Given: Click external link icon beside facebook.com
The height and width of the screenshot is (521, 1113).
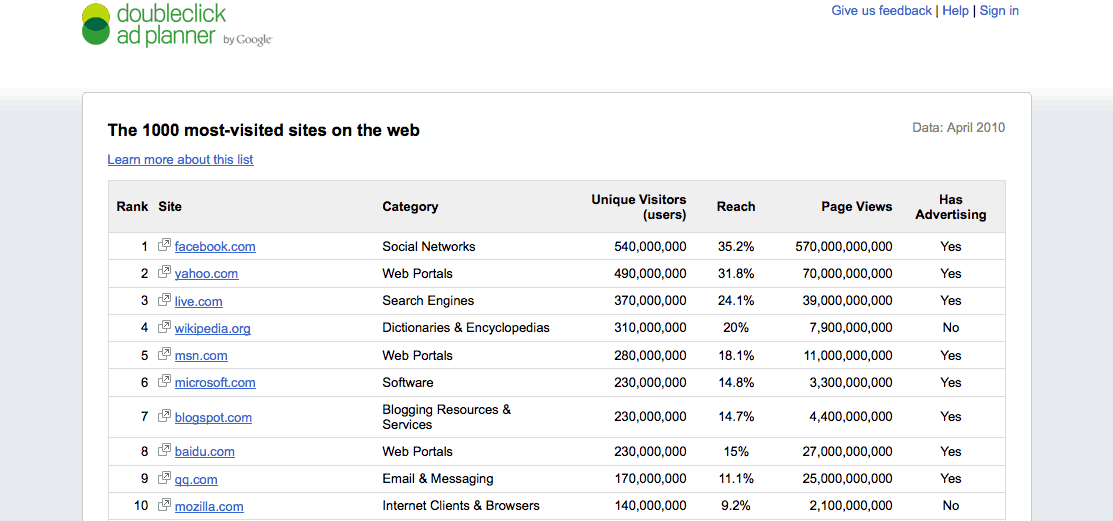Looking at the screenshot, I should coord(164,246).
